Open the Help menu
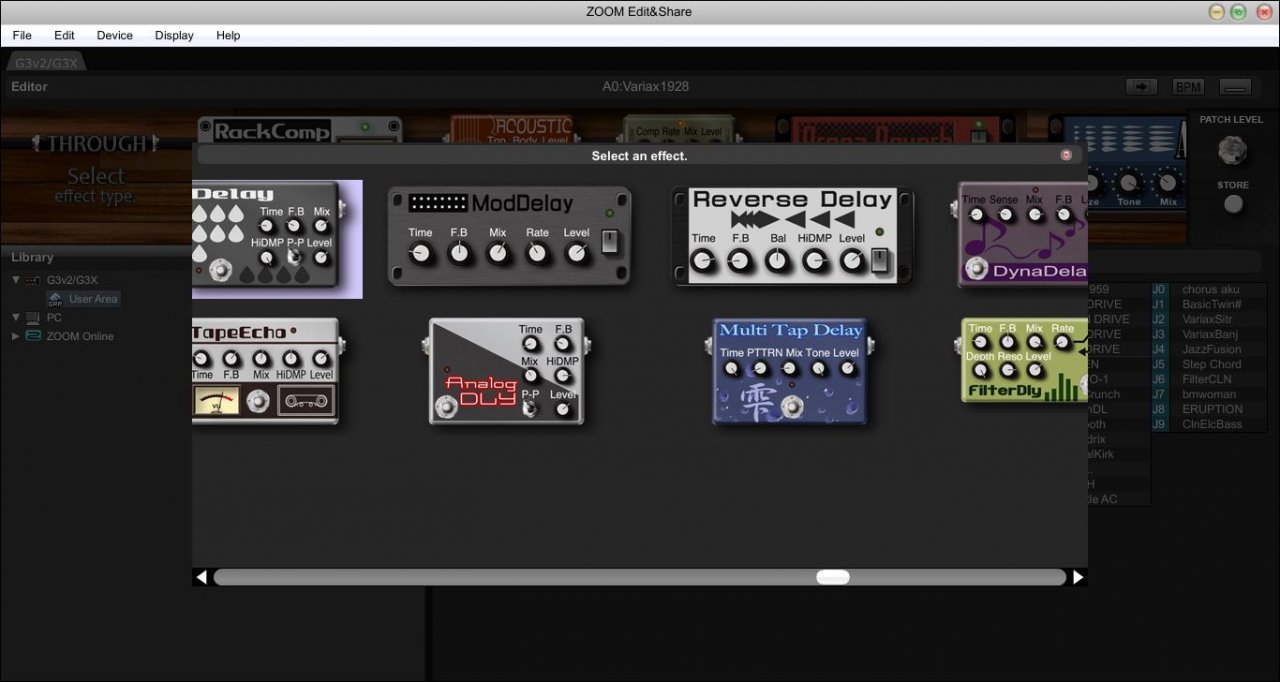The height and width of the screenshot is (682, 1280). click(x=228, y=35)
